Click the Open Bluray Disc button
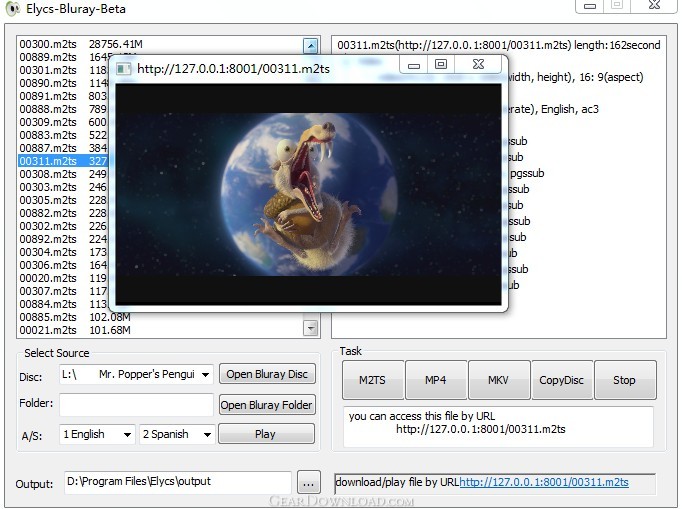This screenshot has width=682, height=509. point(267,374)
